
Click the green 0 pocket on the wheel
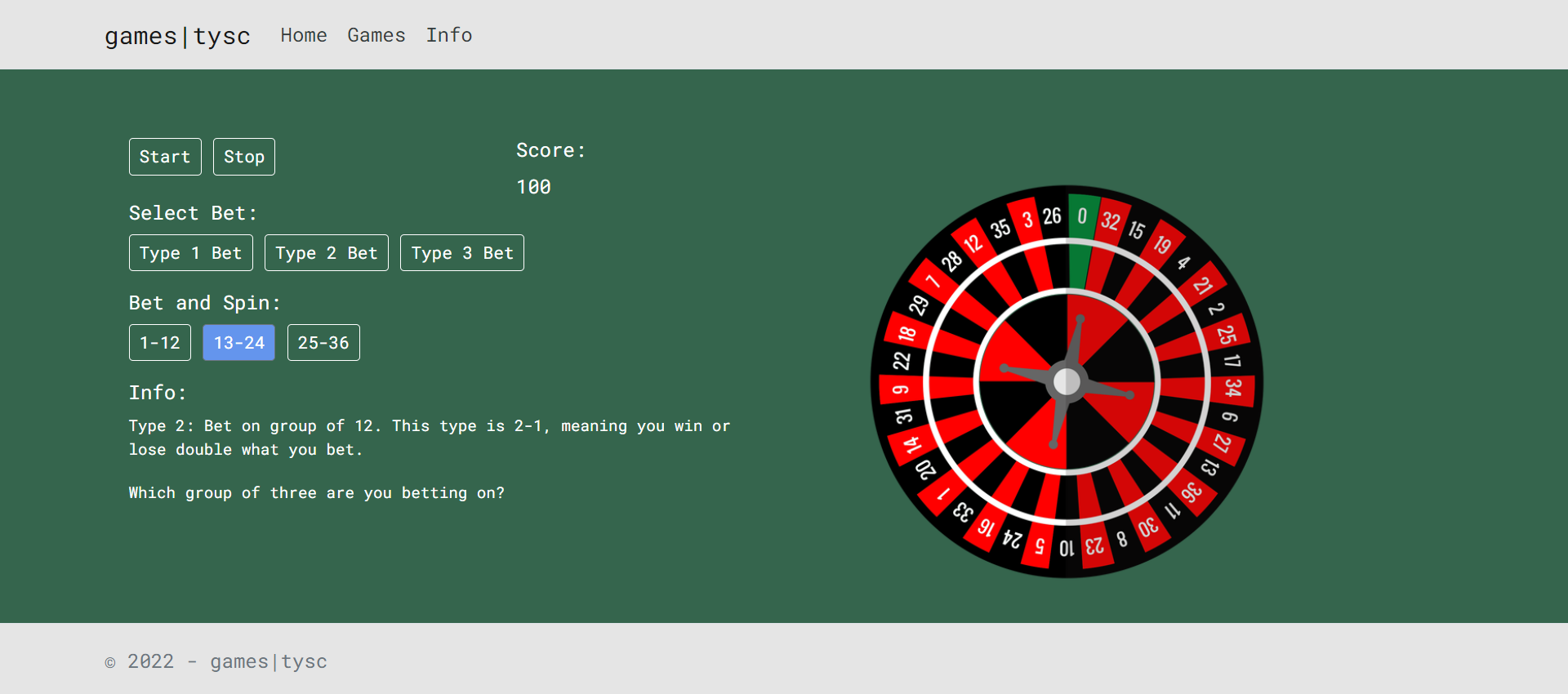tap(1083, 216)
